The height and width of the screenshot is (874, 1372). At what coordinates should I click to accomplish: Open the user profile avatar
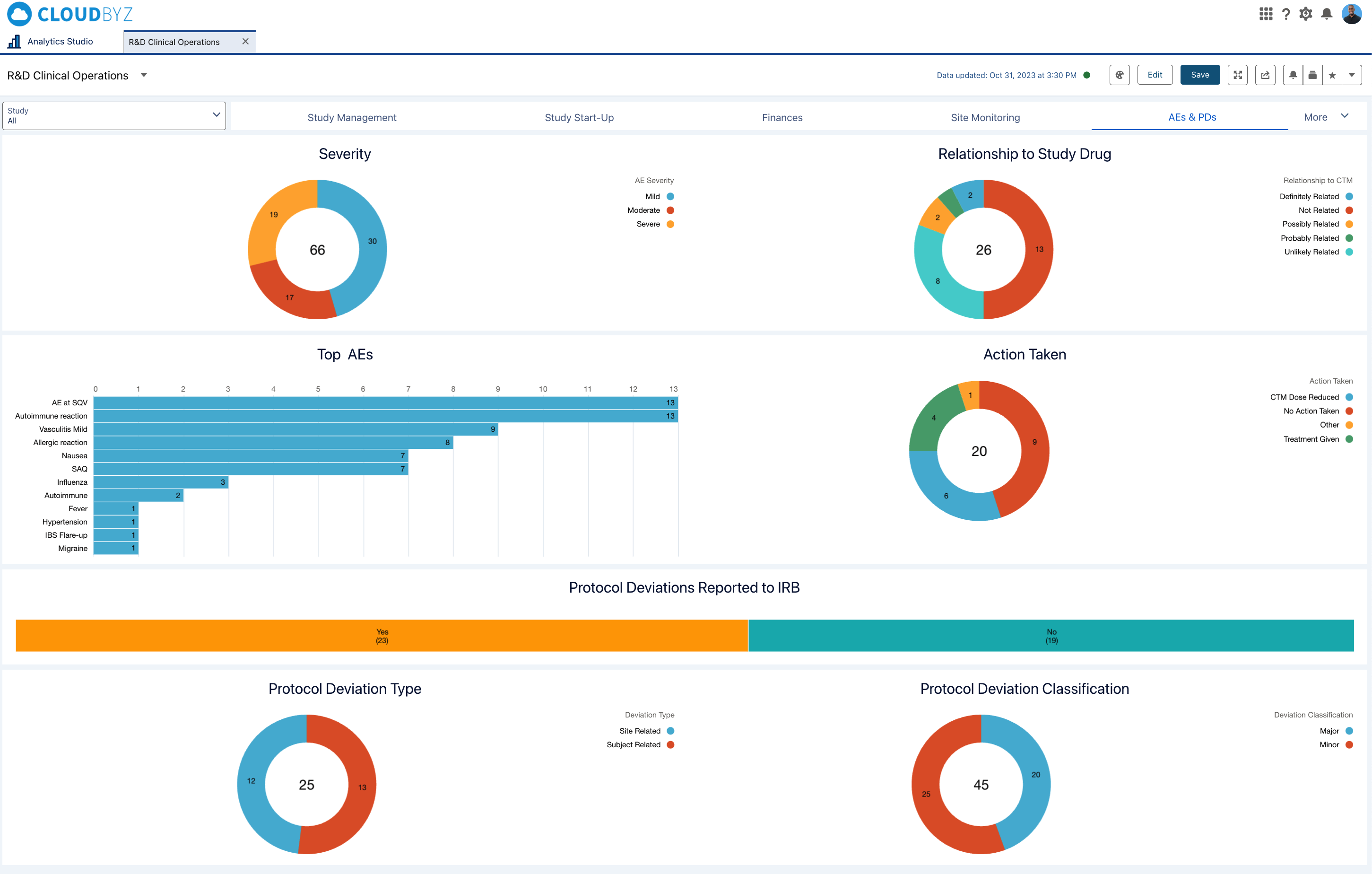[x=1352, y=14]
